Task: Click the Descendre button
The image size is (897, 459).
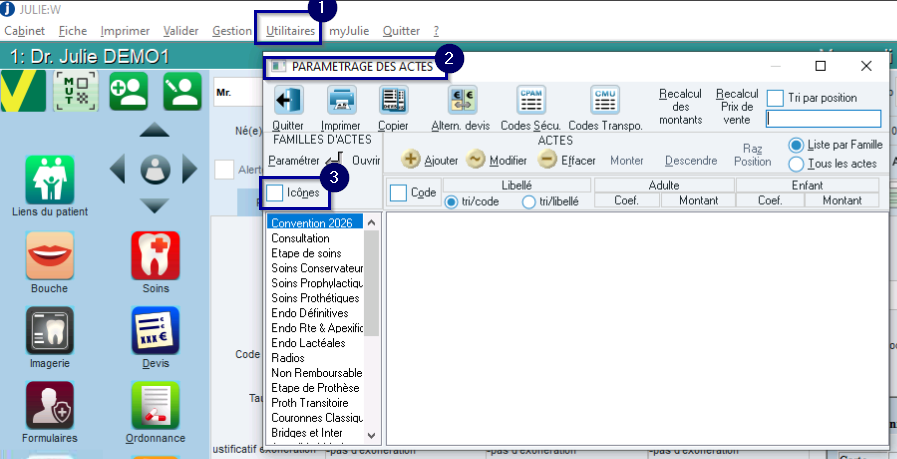Action: (x=691, y=161)
